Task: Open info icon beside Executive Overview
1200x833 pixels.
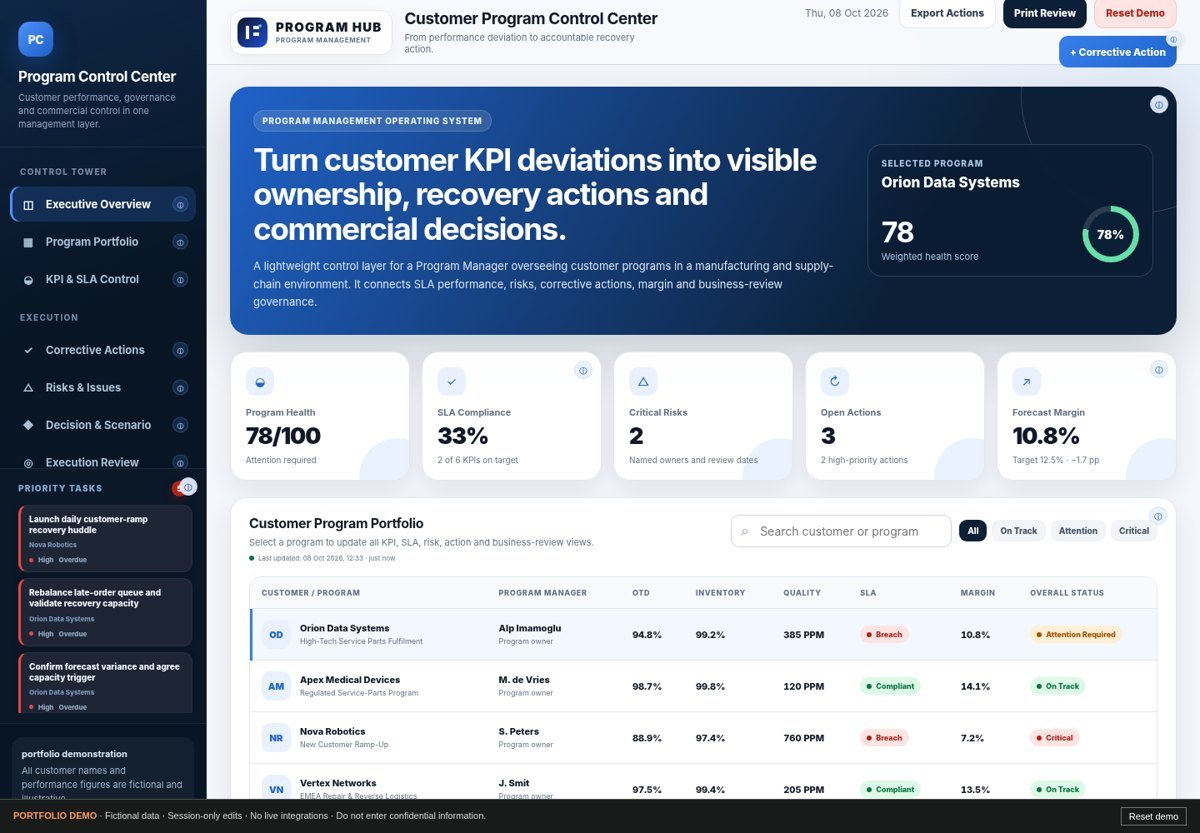Action: click(x=180, y=204)
